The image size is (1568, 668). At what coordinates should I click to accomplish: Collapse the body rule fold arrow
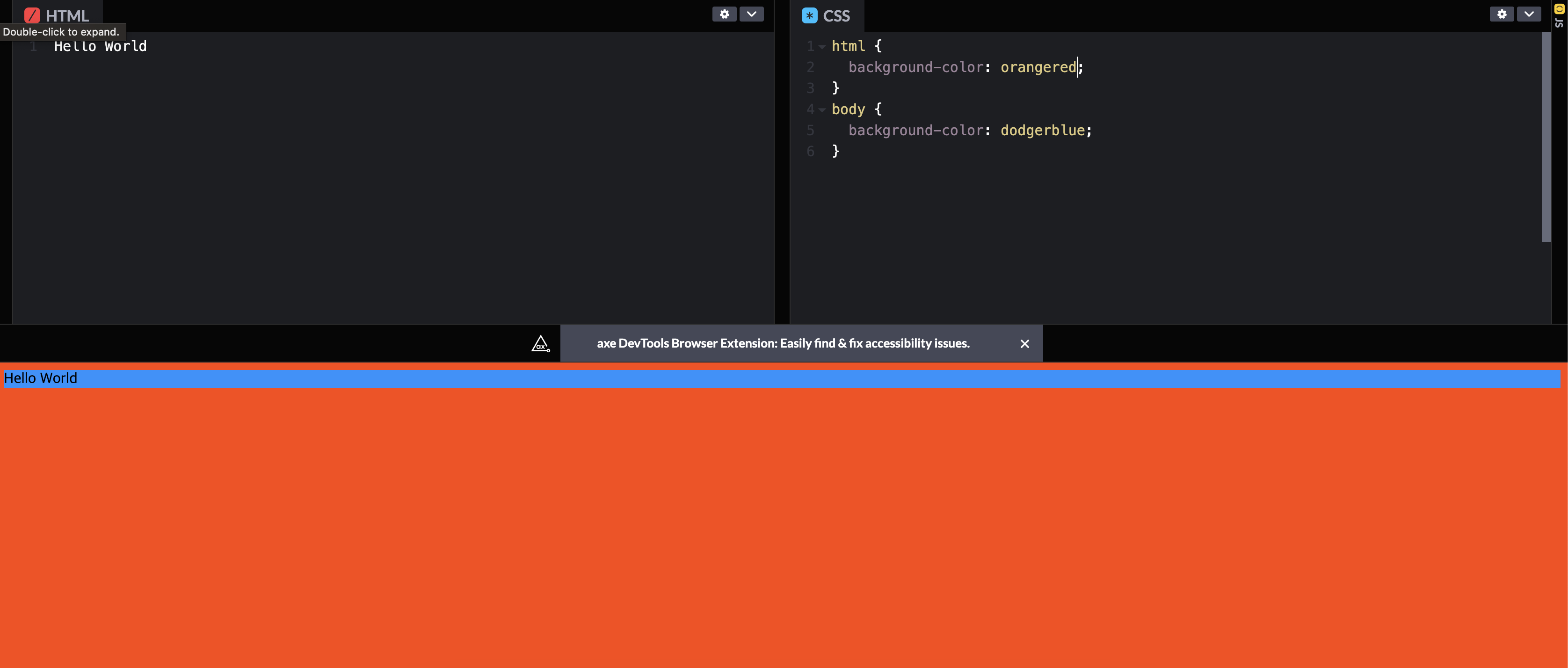[822, 109]
